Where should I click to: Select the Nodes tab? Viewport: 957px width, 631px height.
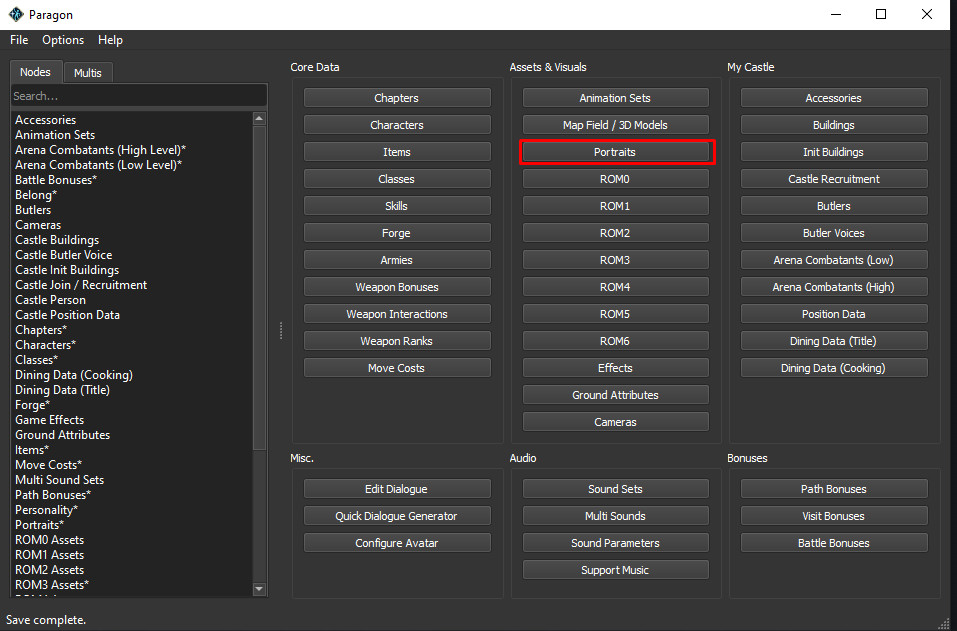pos(35,72)
